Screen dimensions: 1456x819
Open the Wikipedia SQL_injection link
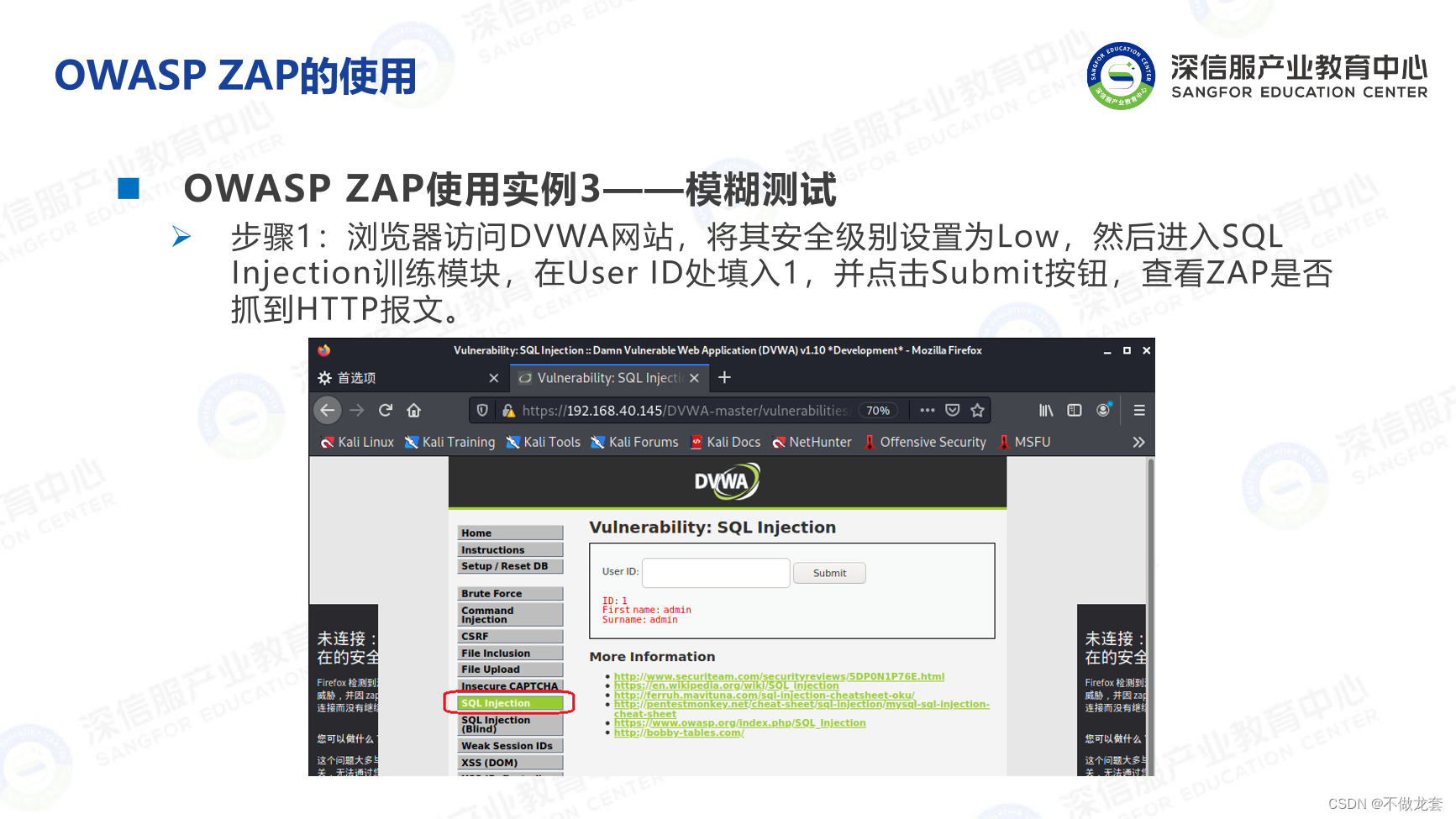pos(726,685)
